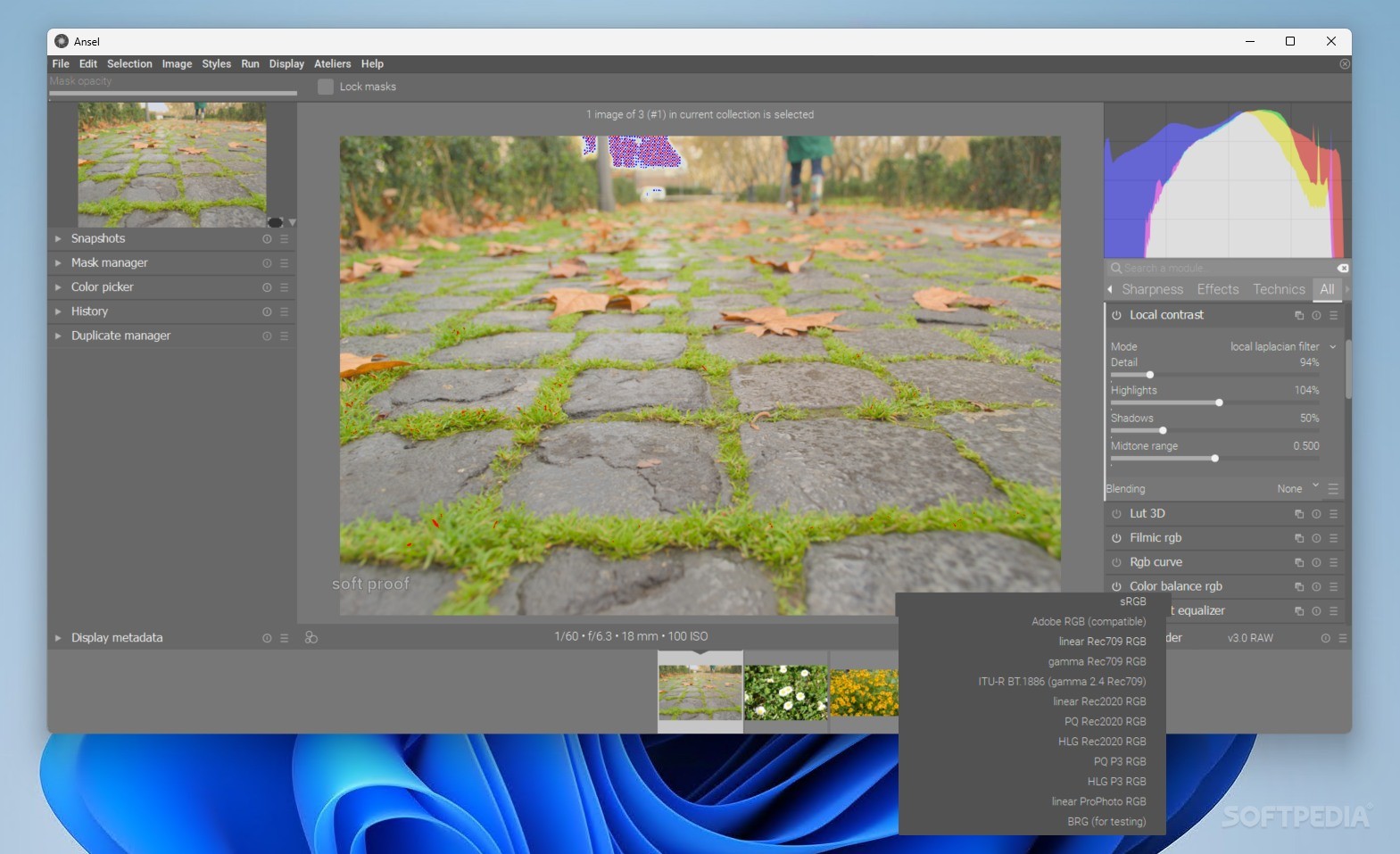Expand the Color picker panel
Image resolution: width=1400 pixels, height=854 pixels.
pos(58,287)
